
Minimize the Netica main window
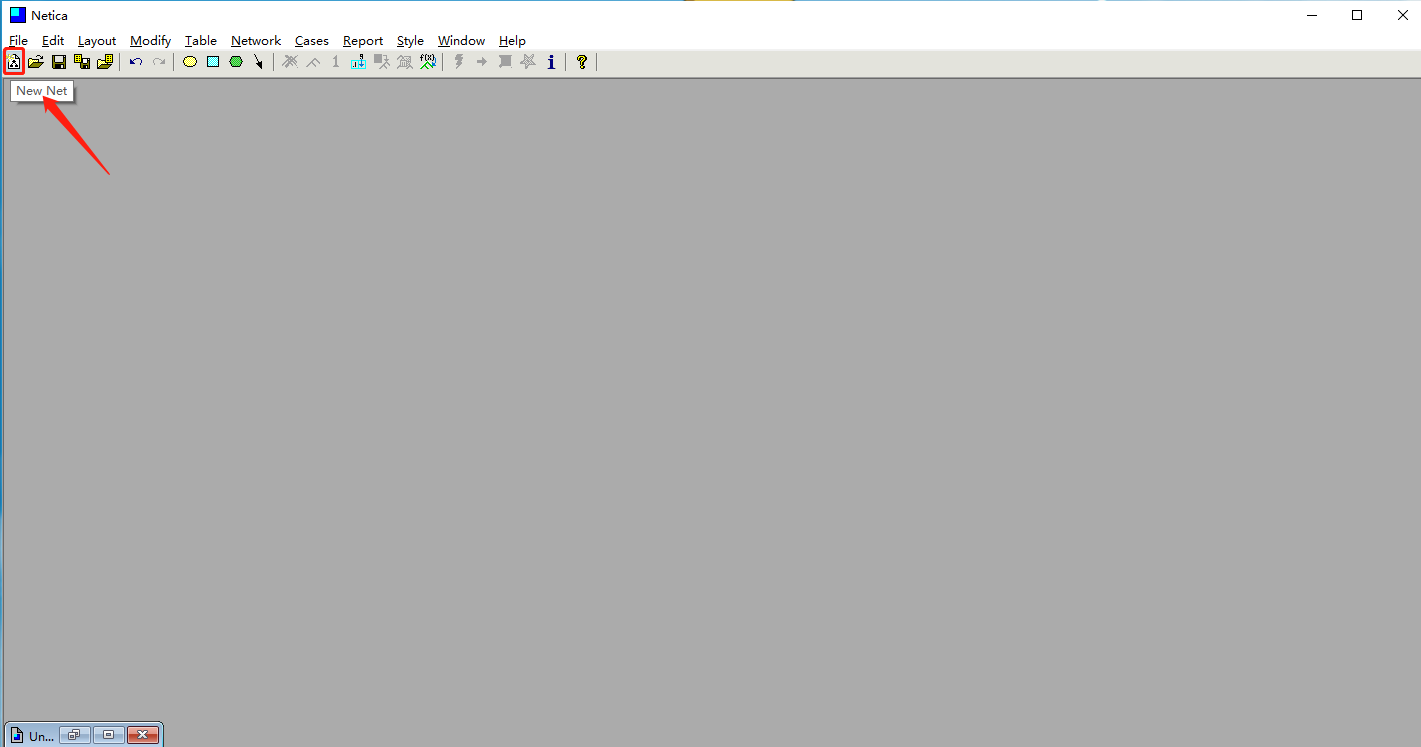tap(1311, 15)
